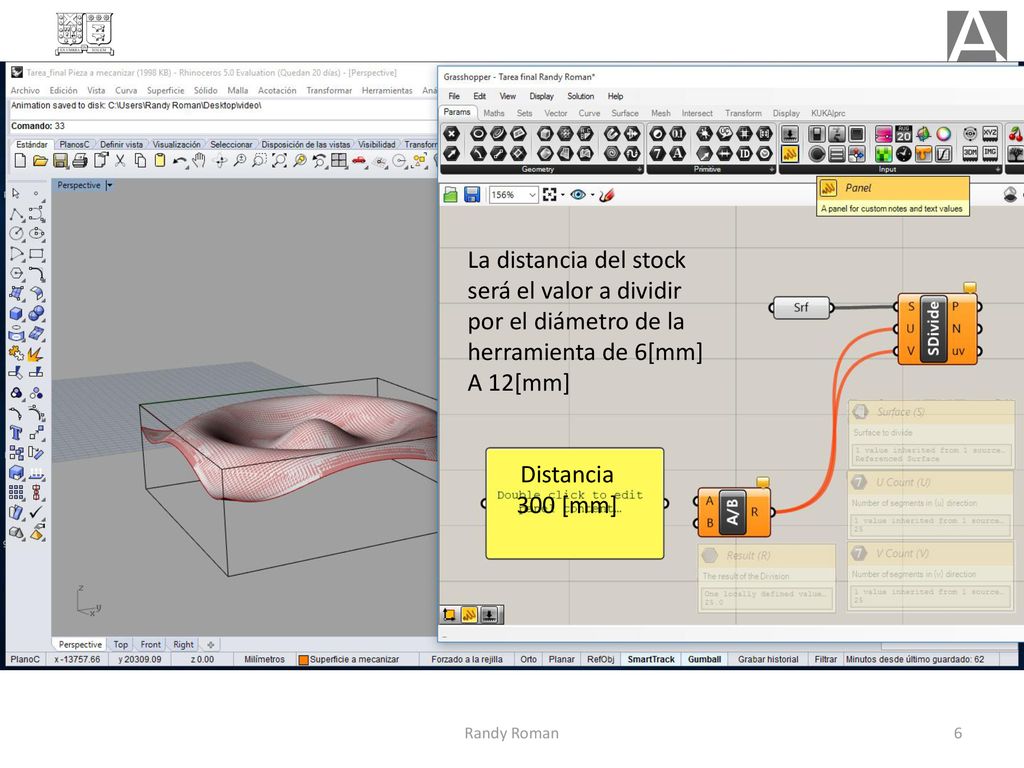Open a file with the folder icon in Rhino
The image size is (1024, 768).
click(40, 161)
